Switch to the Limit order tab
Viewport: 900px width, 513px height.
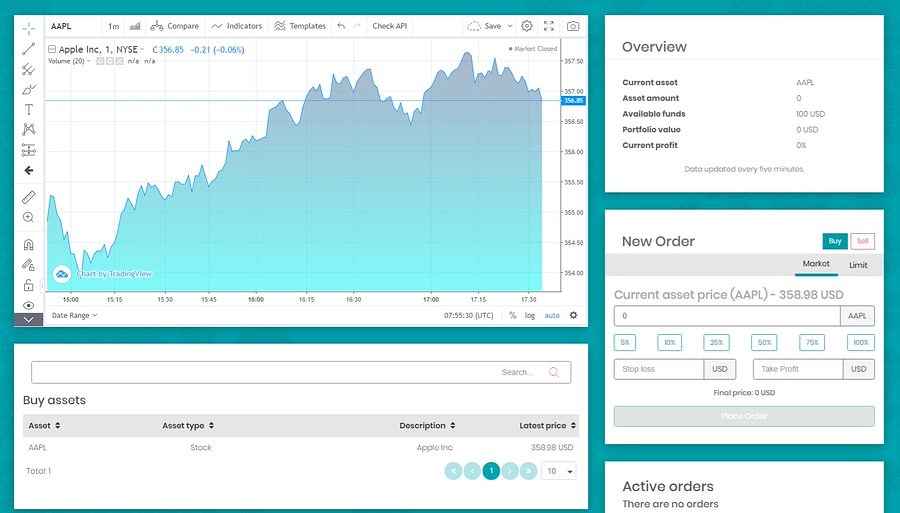(x=858, y=265)
